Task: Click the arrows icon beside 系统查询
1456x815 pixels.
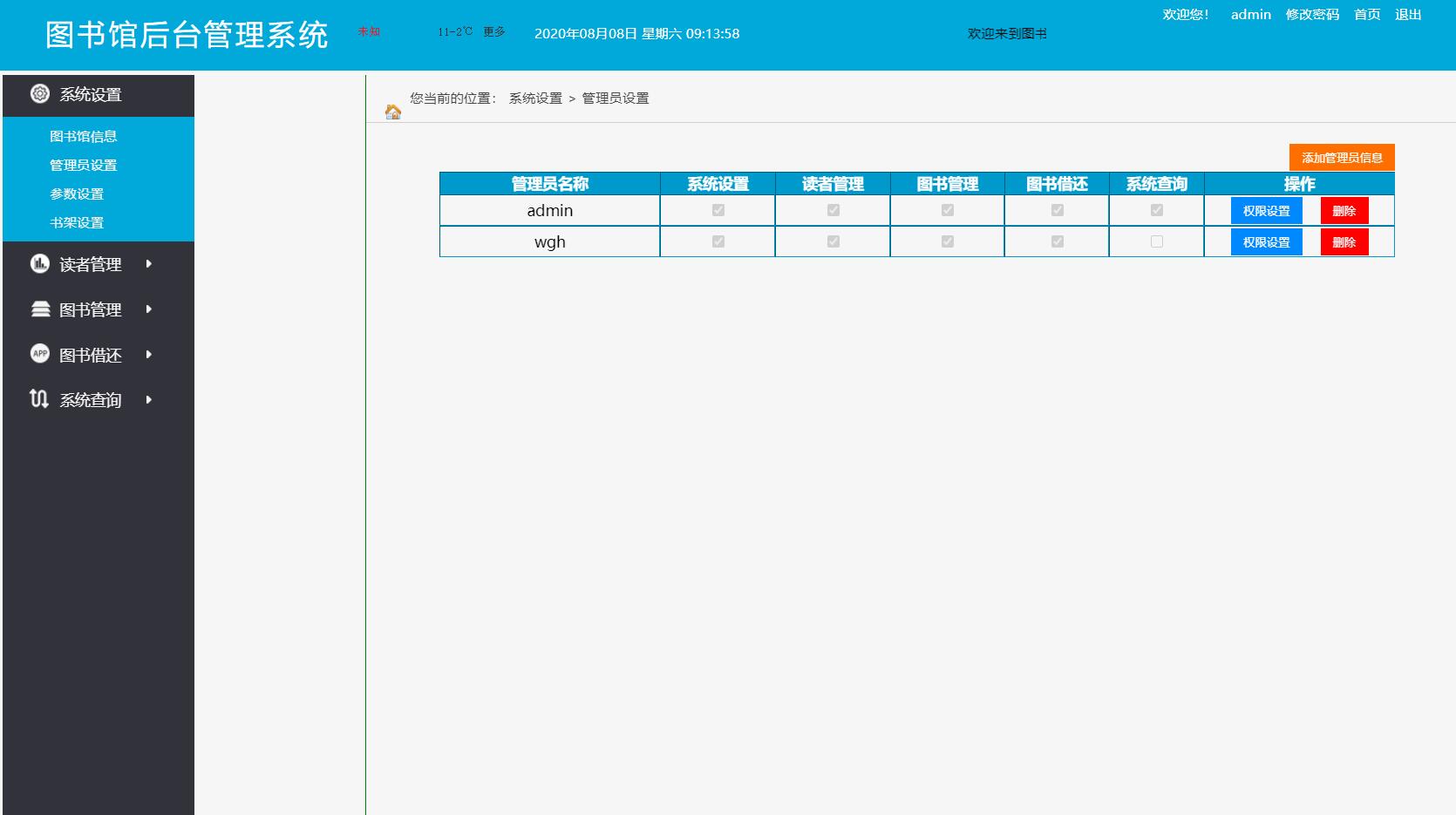Action: tap(38, 399)
